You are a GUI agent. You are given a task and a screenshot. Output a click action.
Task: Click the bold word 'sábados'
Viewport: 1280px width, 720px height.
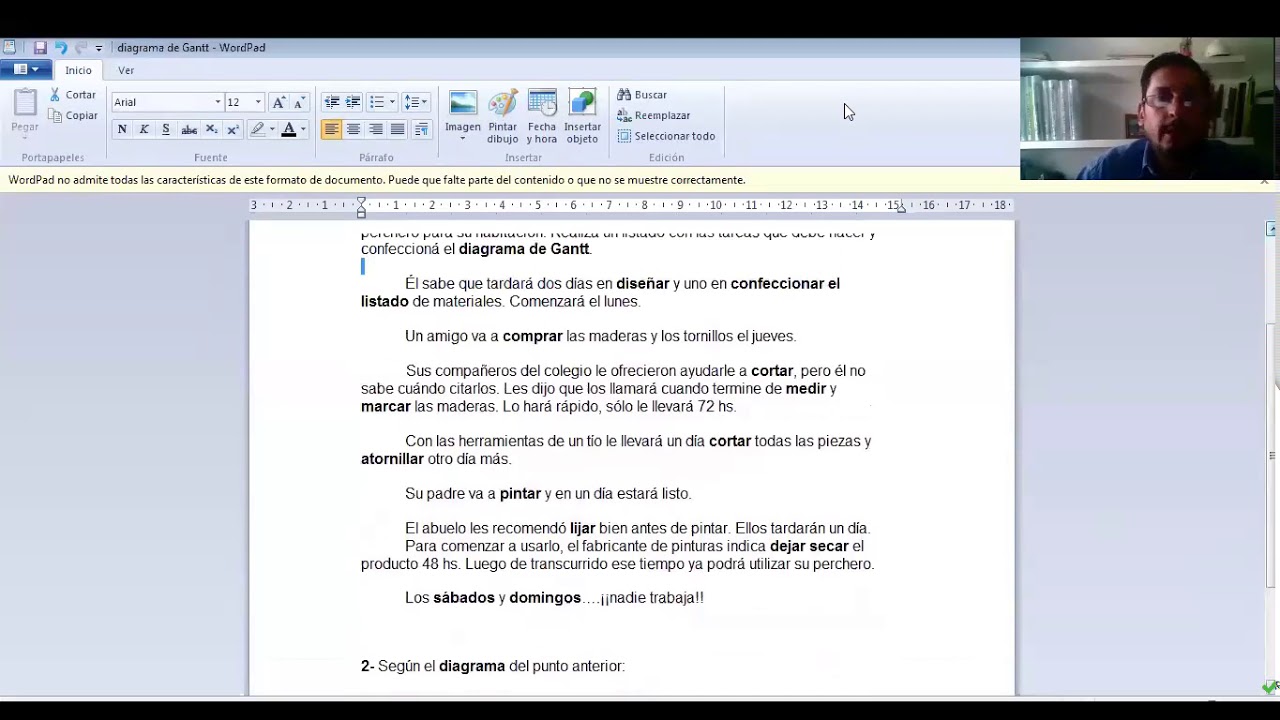pos(464,598)
